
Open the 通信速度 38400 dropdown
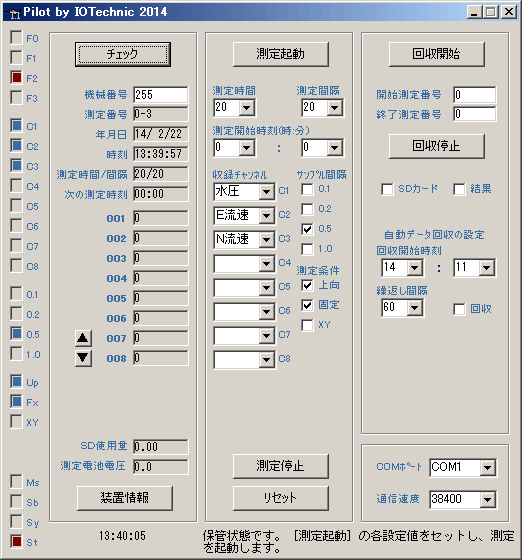[487, 499]
